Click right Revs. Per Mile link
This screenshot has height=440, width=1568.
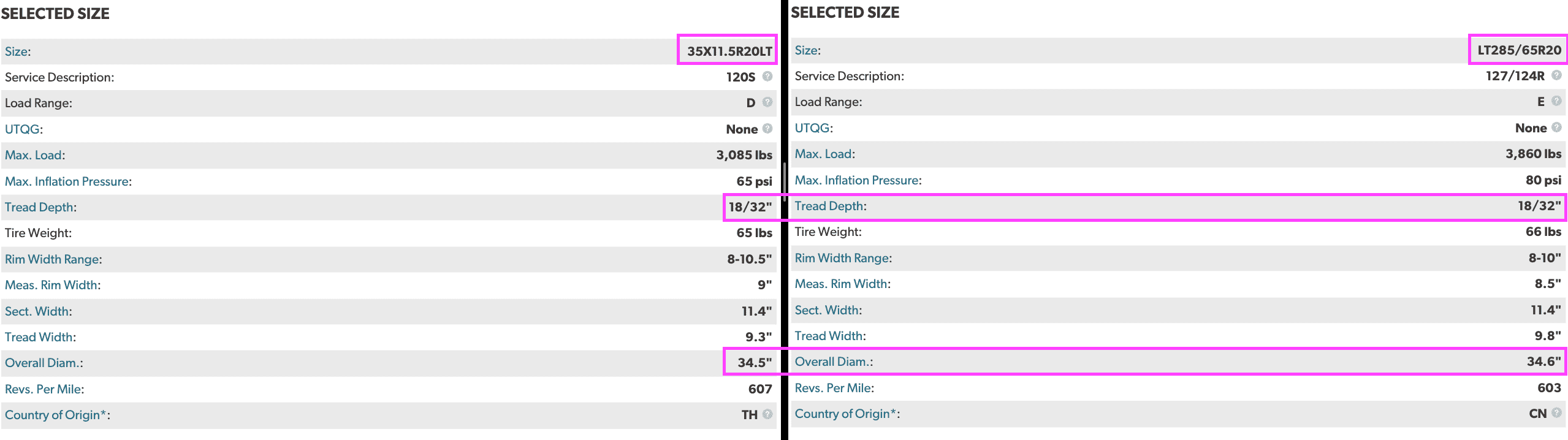[x=833, y=388]
